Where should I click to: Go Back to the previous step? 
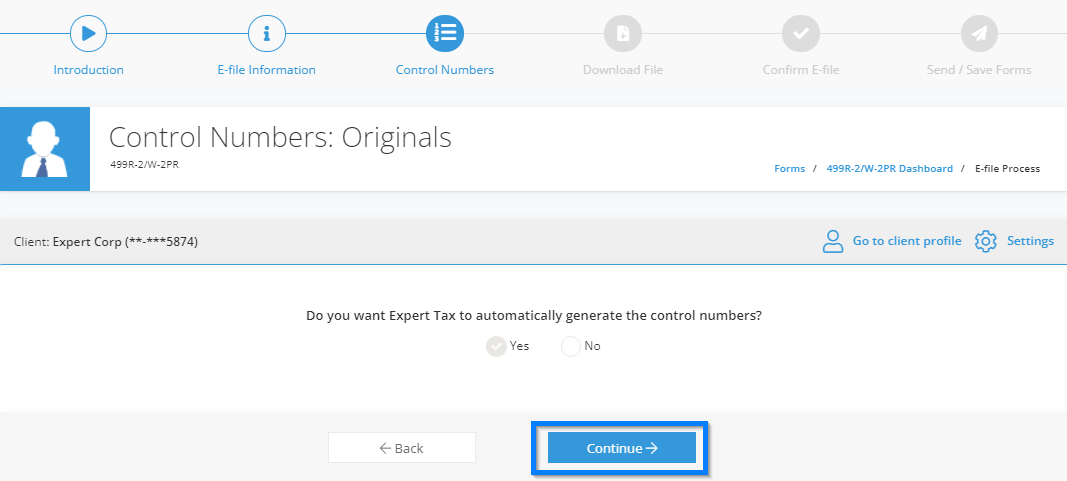(401, 448)
